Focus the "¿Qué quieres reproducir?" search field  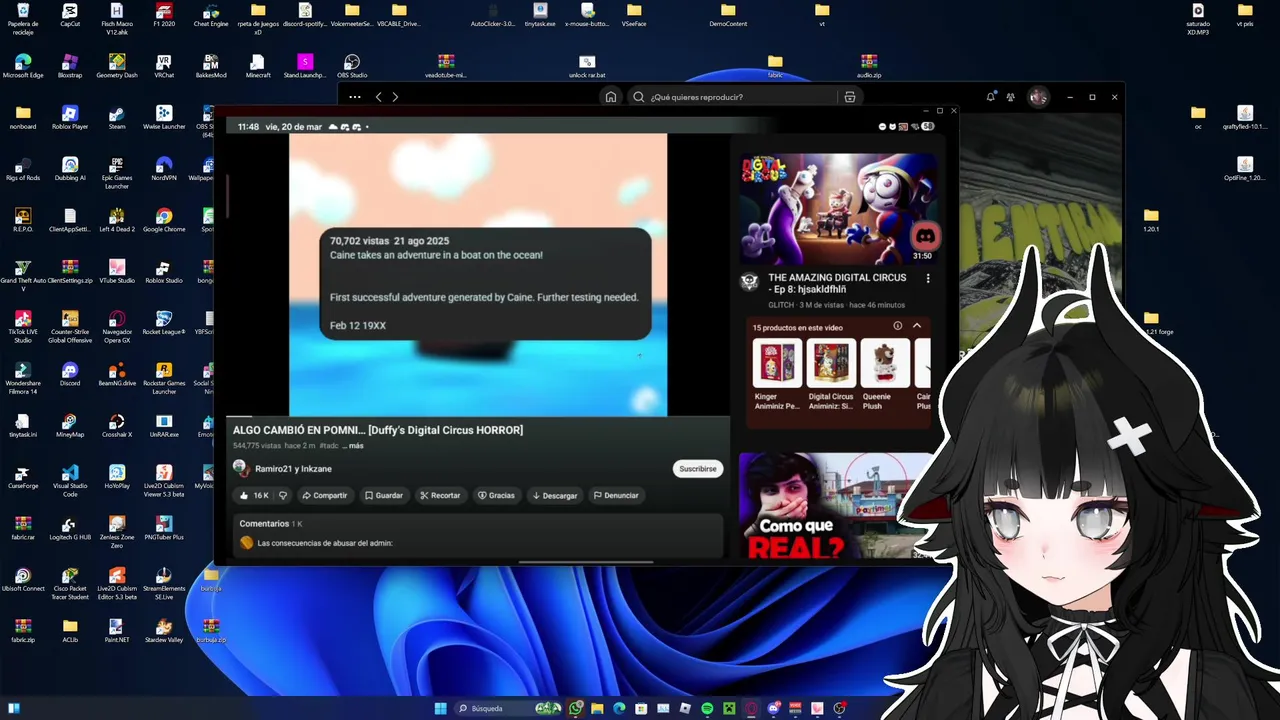pyautogui.click(x=736, y=97)
